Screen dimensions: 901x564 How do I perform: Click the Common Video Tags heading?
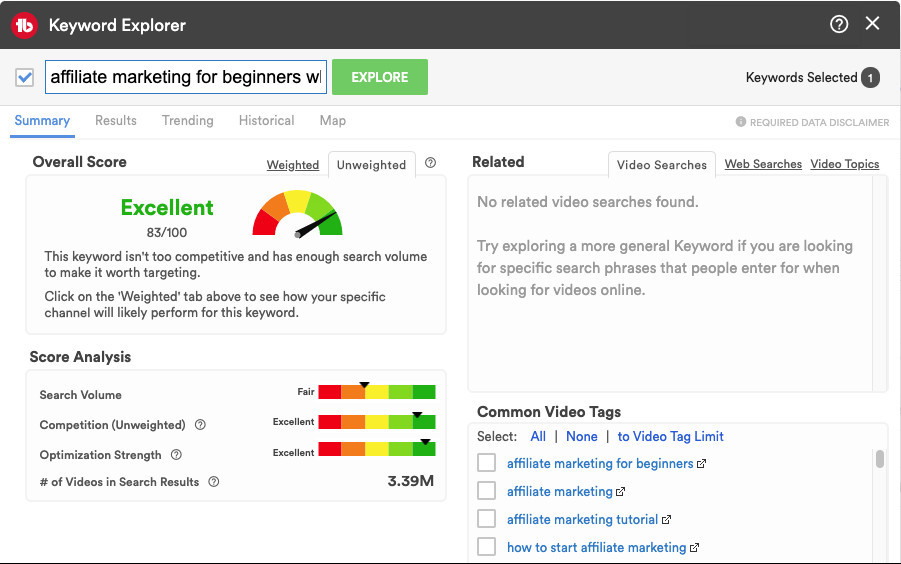[x=549, y=412]
